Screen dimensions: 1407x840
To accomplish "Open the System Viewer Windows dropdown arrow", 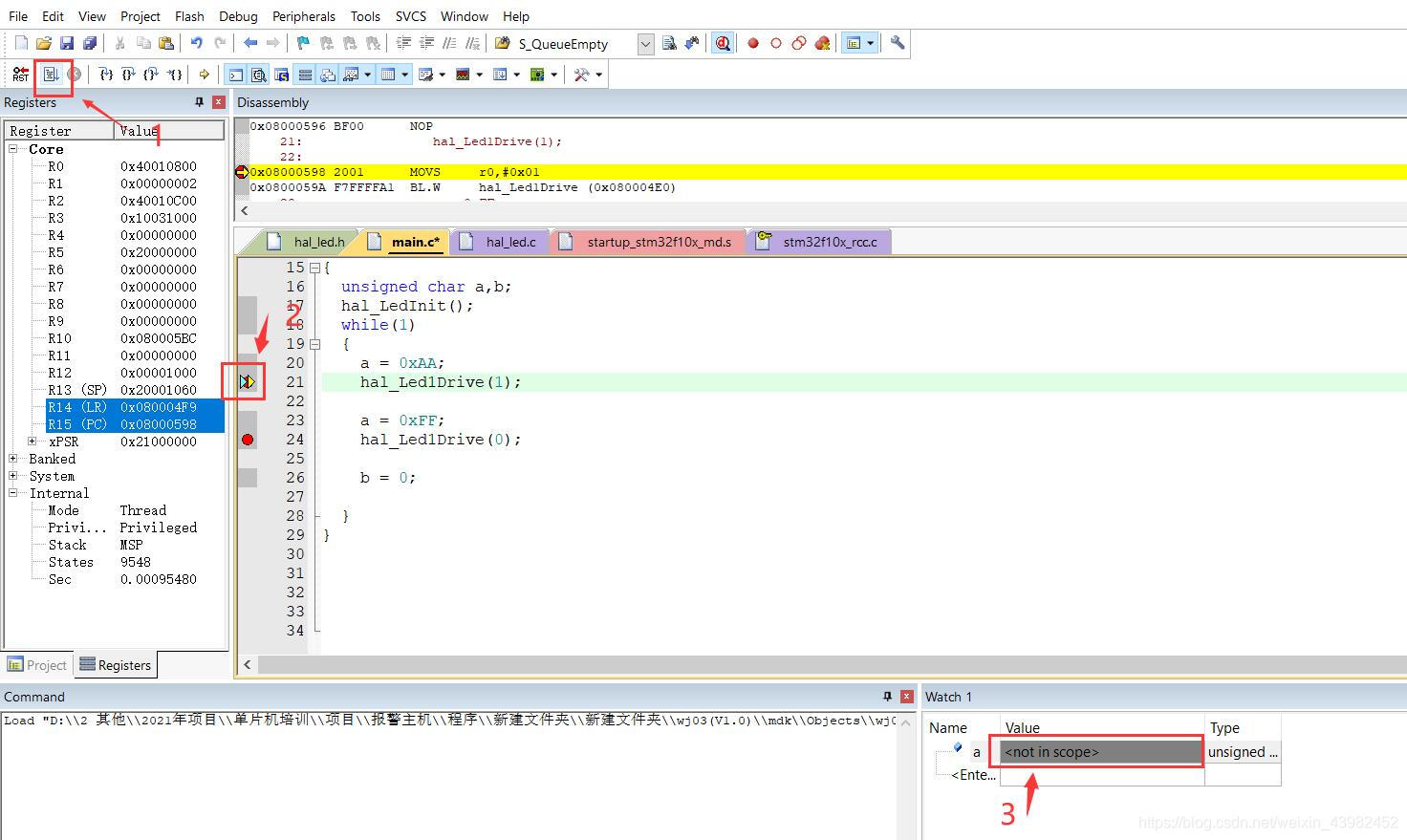I will pyautogui.click(x=554, y=75).
